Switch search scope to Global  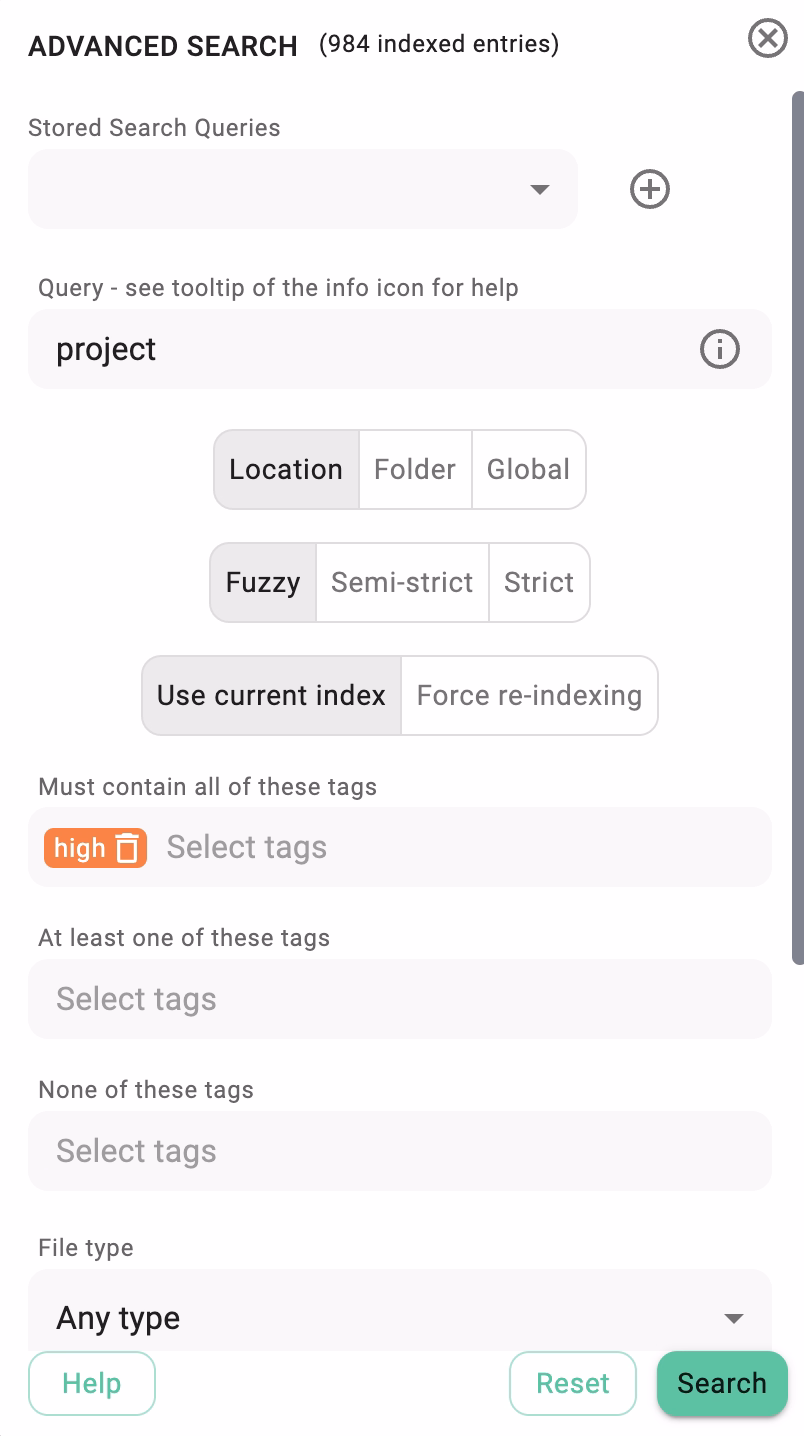[x=528, y=469]
